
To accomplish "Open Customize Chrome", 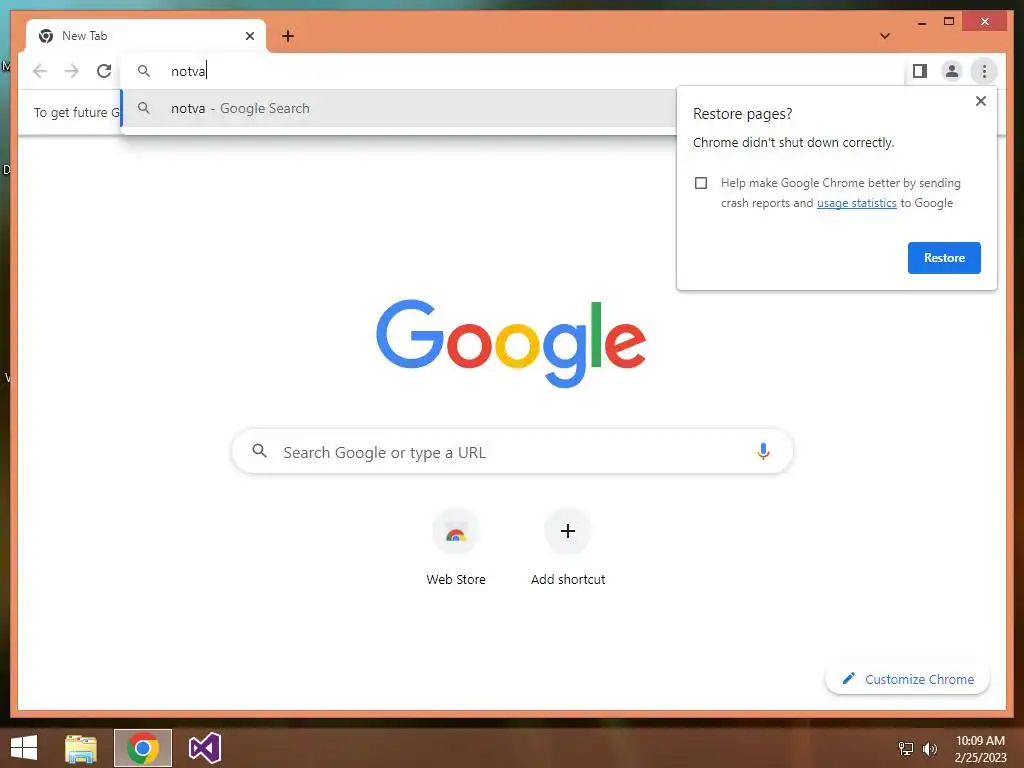I will [x=907, y=679].
